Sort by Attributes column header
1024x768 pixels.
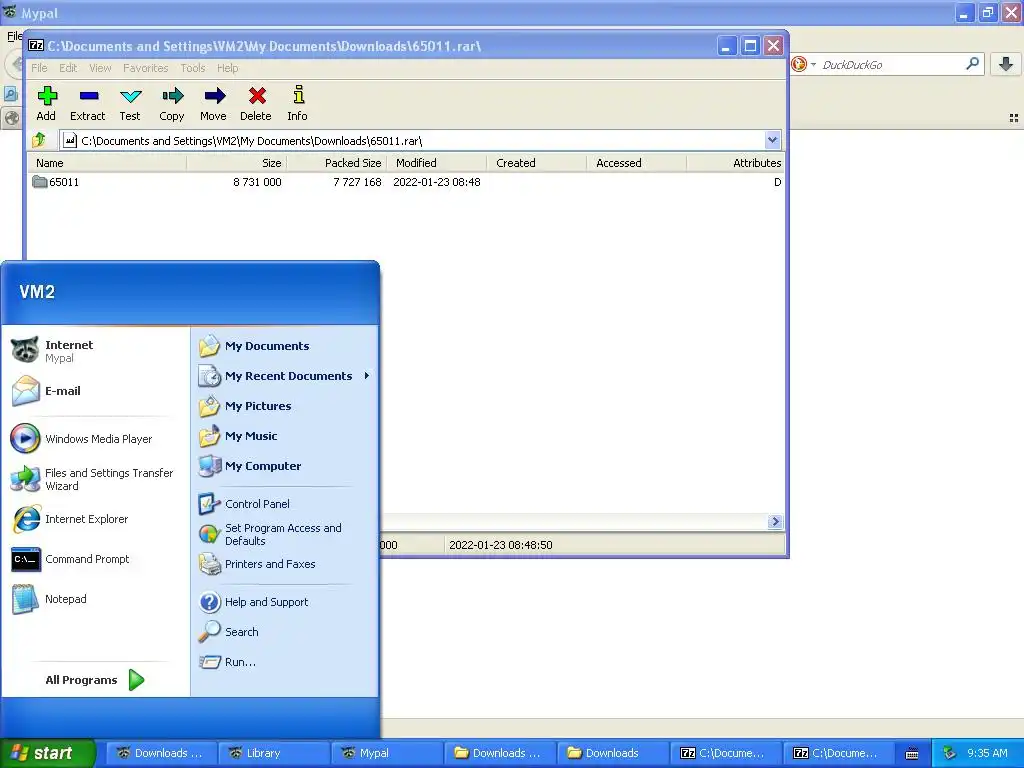735,163
